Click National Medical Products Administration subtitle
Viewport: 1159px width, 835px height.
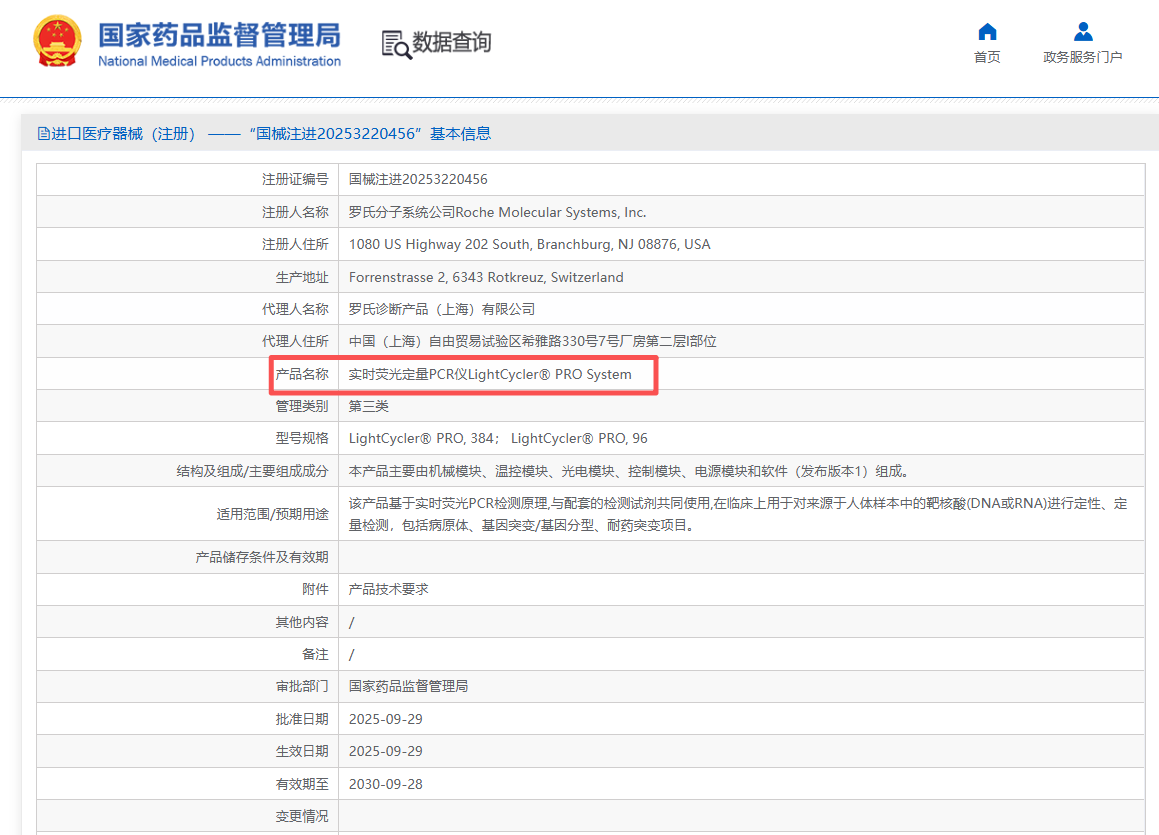tap(219, 62)
